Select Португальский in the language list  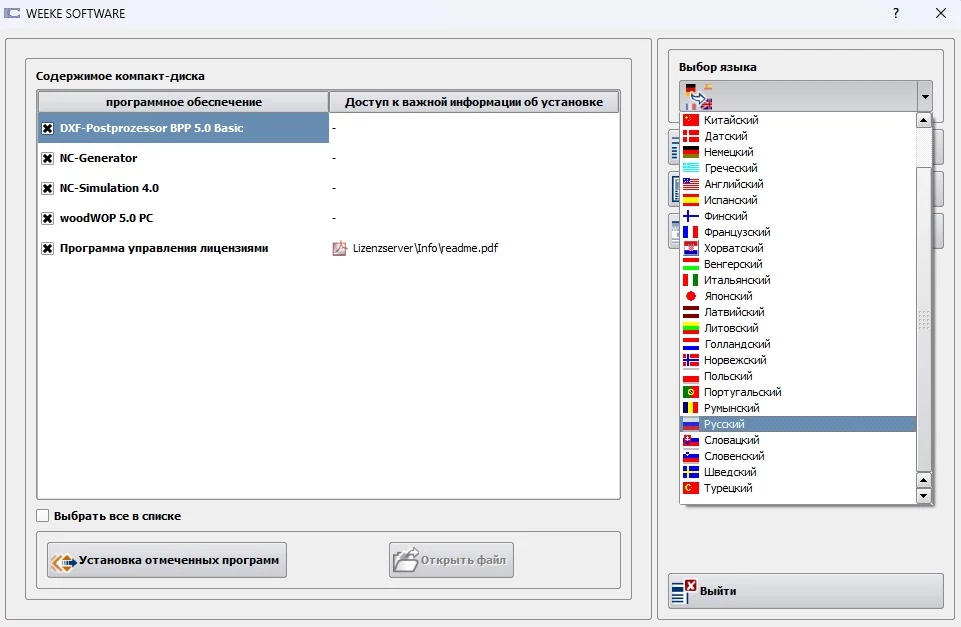[798, 392]
